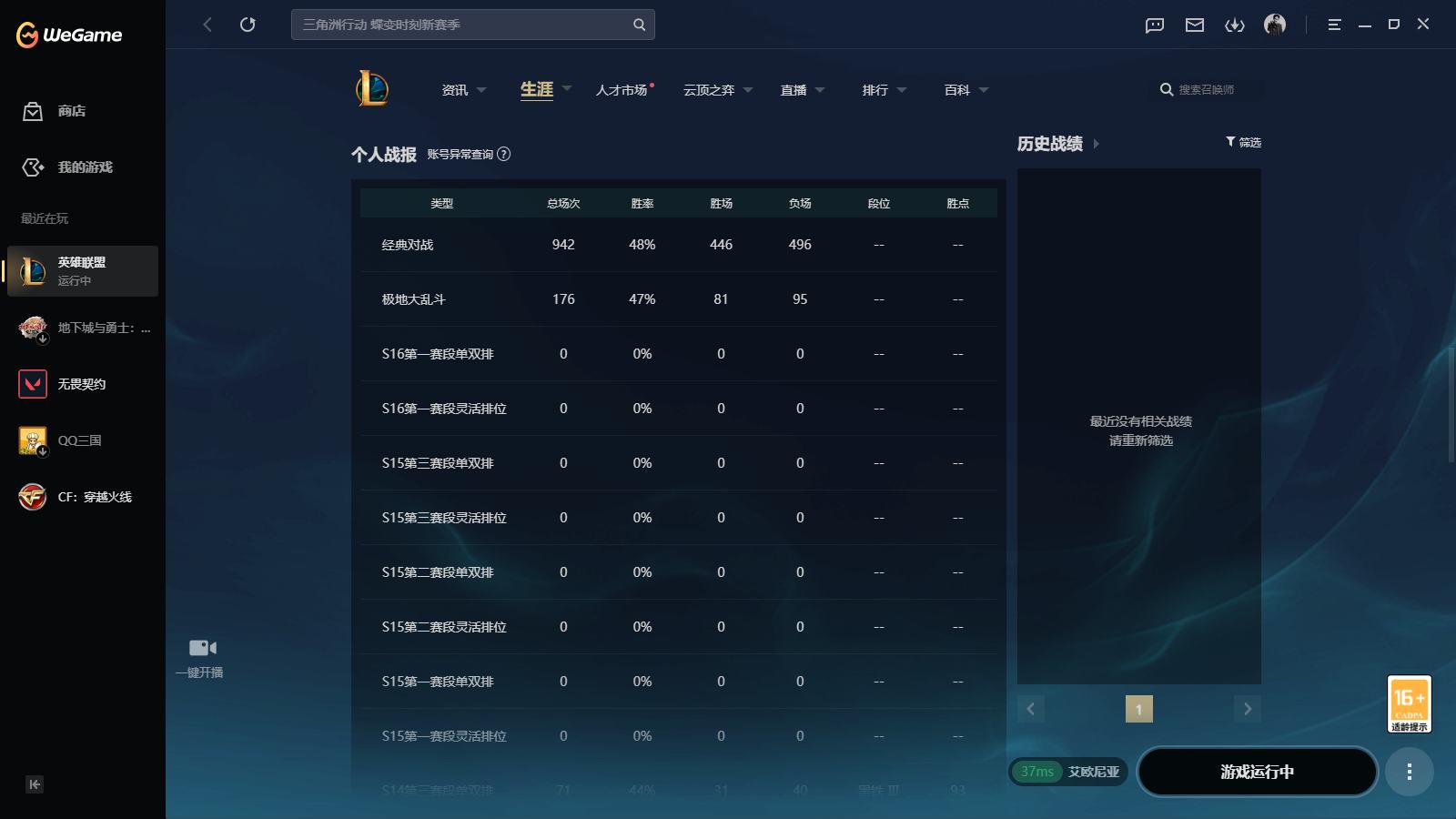
Task: Open the 账号异常查询 help question mark
Action: click(x=504, y=154)
